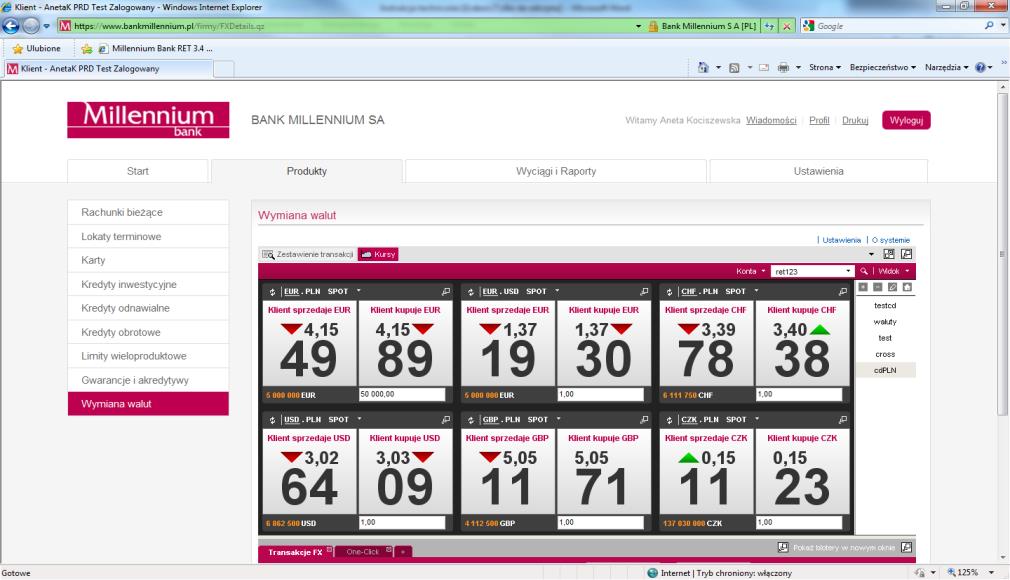The width and height of the screenshot is (1010, 580).
Task: Click the tile layout icon above Widok
Action: tap(889, 254)
